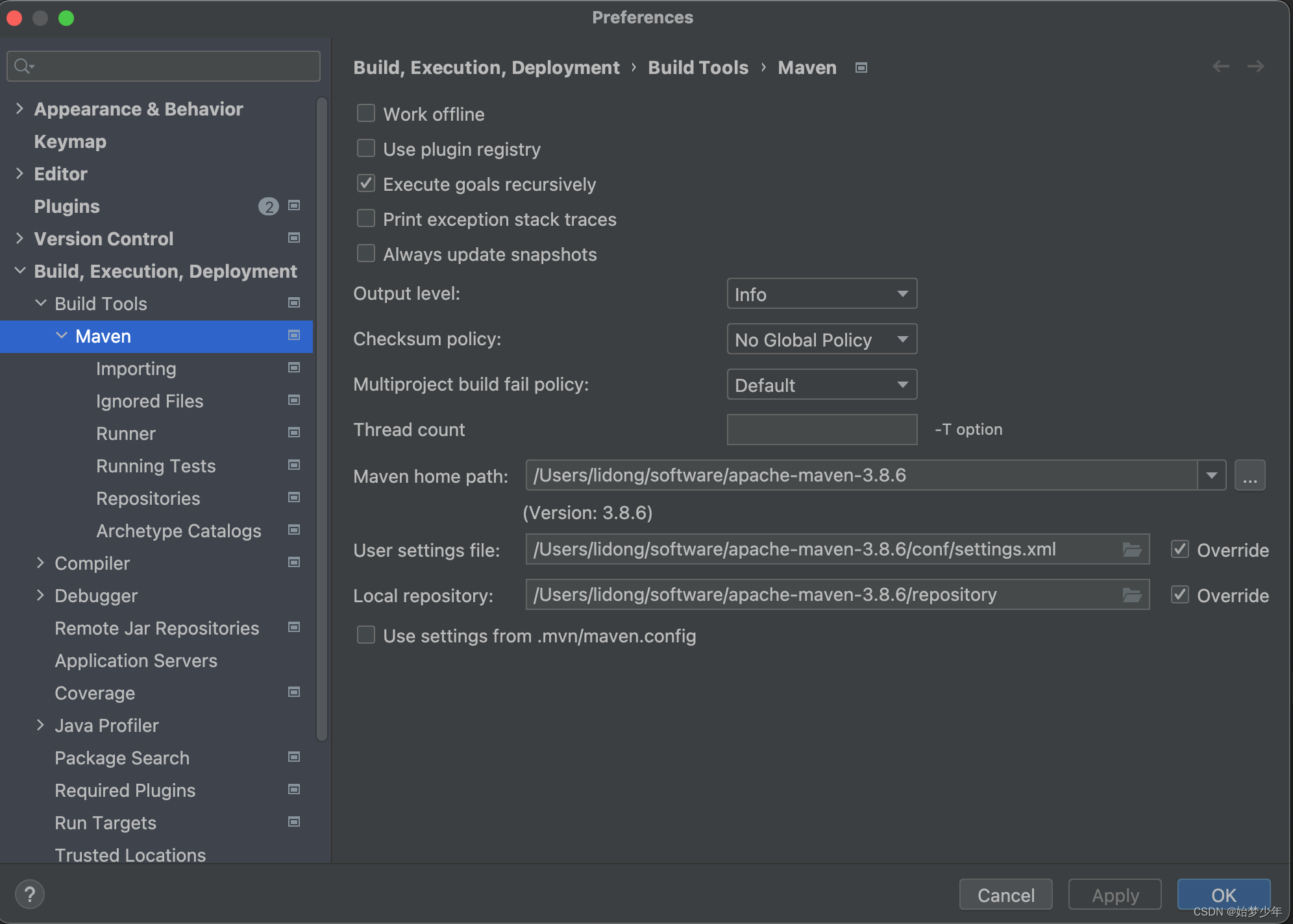This screenshot has width=1293, height=924.
Task: Click the project-level icon next to Importing
Action: (294, 368)
